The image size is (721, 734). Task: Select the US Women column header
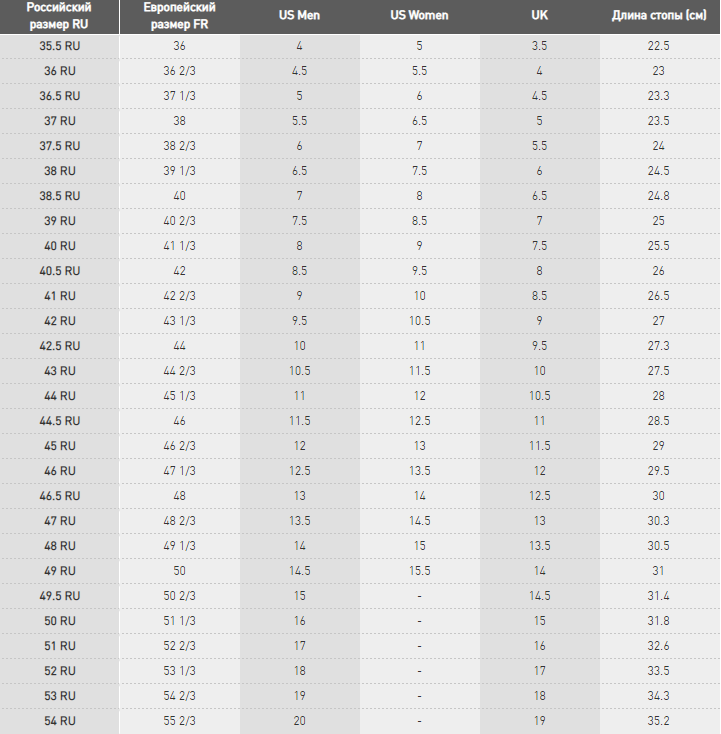419,15
